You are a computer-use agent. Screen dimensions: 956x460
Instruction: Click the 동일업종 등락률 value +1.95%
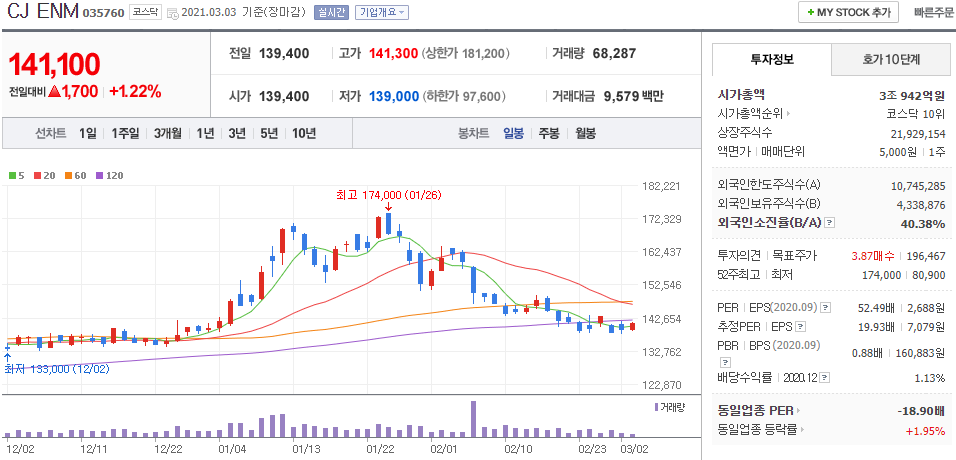click(926, 431)
